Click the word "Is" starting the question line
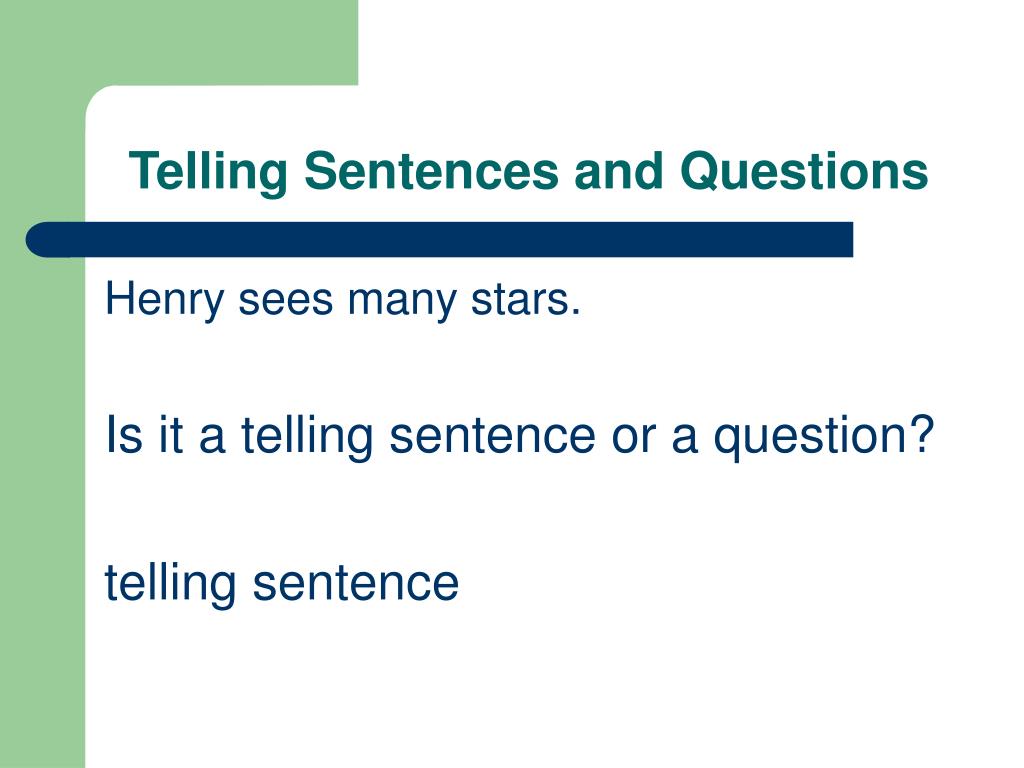Screen dimensions: 1024x768 click(x=123, y=435)
